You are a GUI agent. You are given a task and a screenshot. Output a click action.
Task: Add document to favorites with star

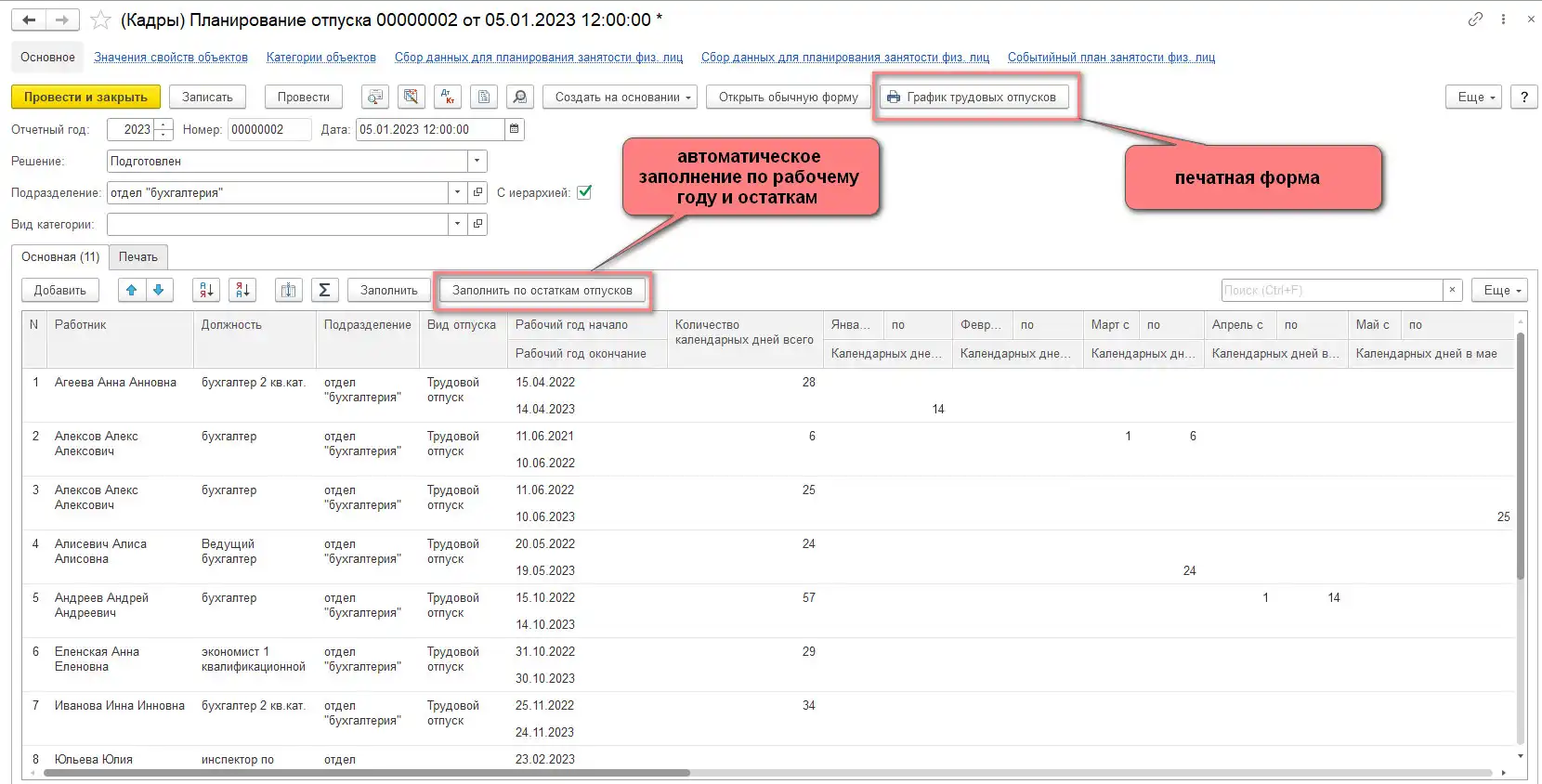(x=101, y=20)
